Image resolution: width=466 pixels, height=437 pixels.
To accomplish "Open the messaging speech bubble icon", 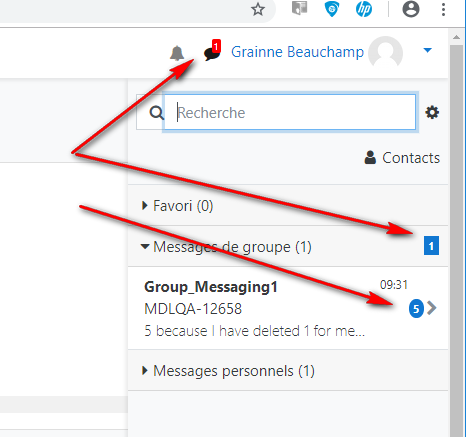I will pyautogui.click(x=212, y=51).
